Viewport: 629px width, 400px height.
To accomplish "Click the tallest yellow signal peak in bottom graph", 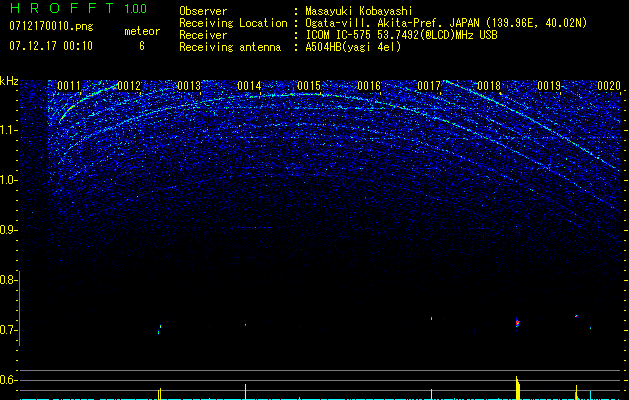I will (517, 388).
